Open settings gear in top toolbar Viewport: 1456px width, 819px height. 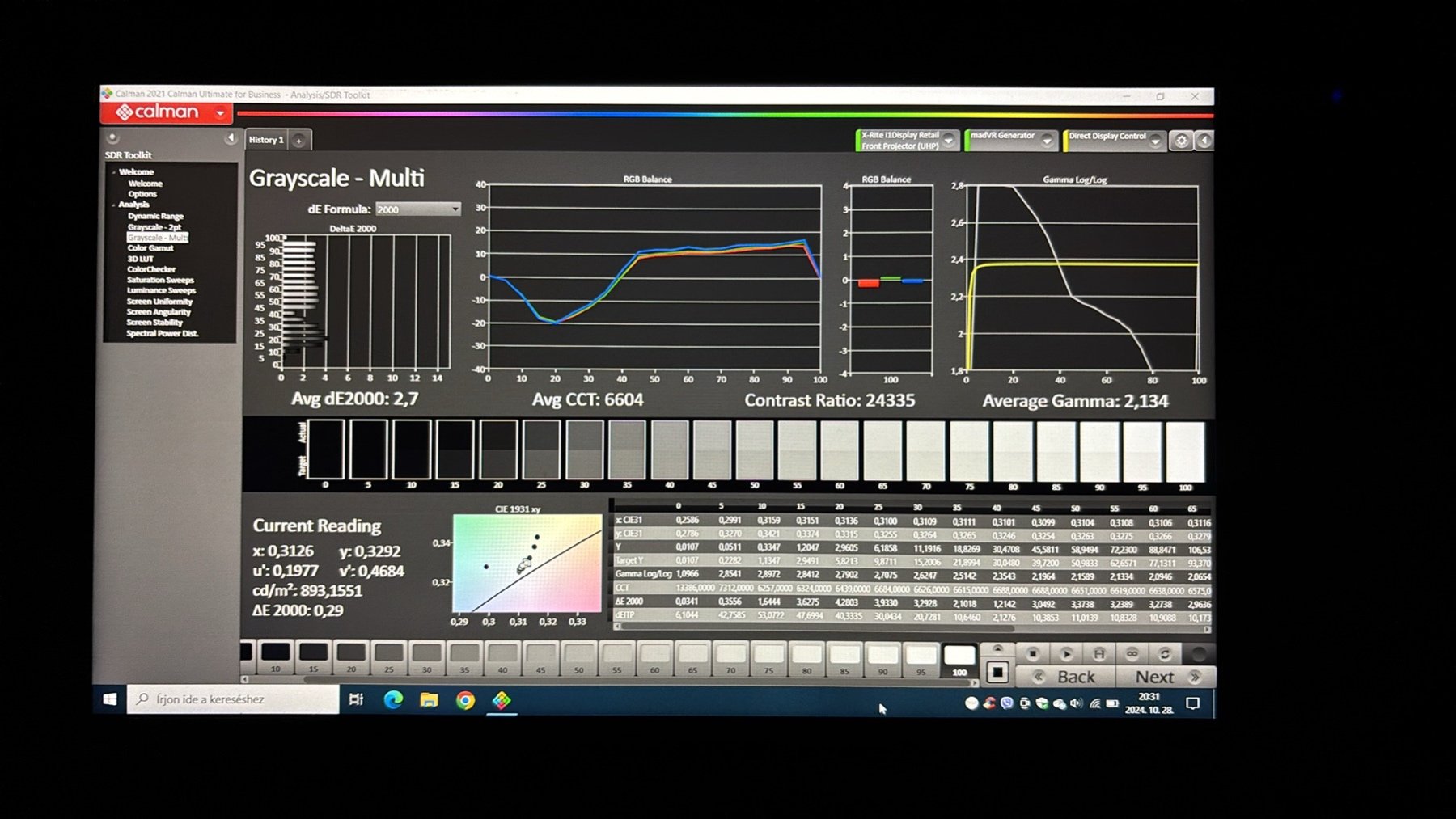[1181, 141]
